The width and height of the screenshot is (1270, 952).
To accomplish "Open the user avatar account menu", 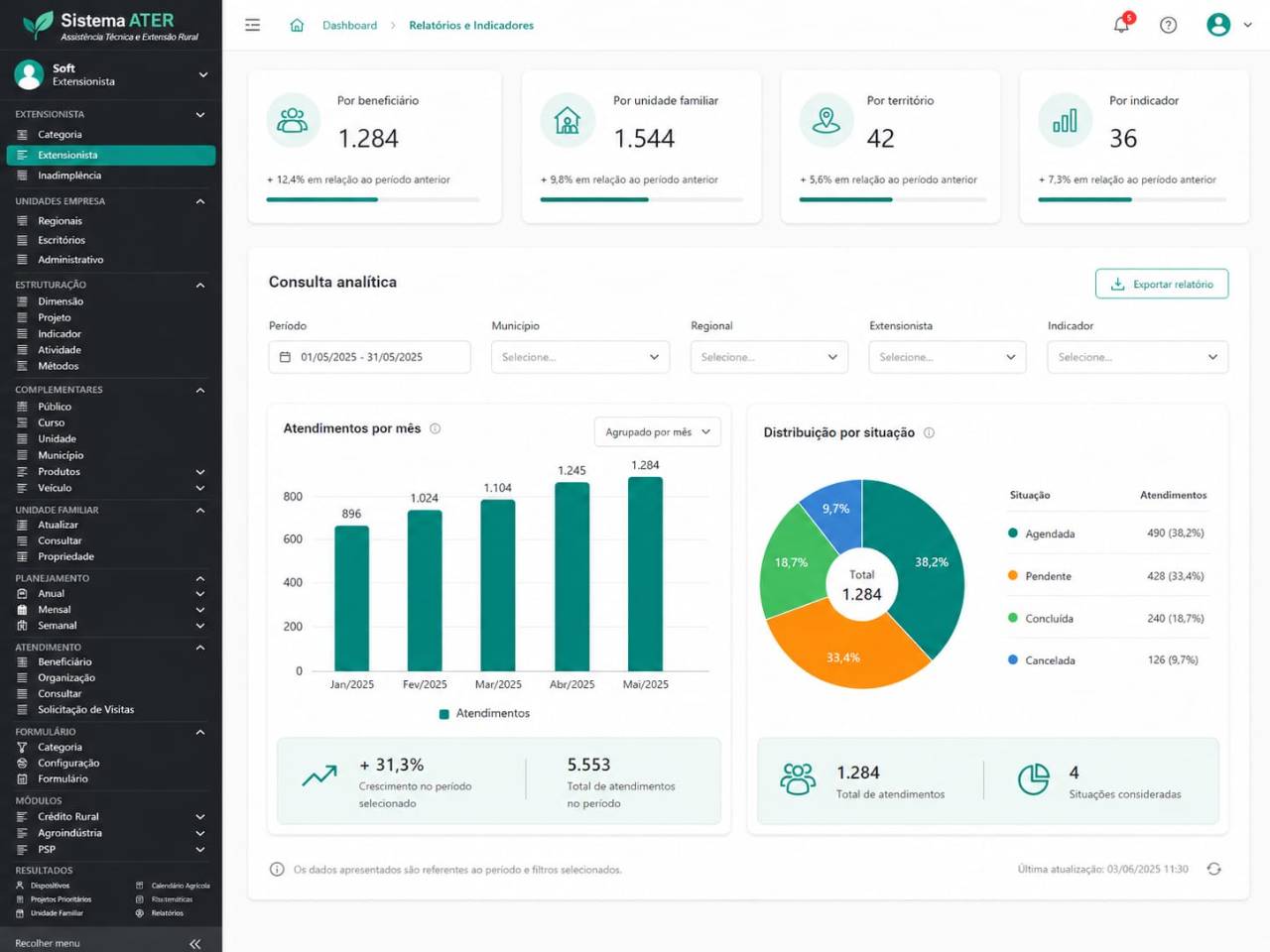I will tap(1229, 25).
